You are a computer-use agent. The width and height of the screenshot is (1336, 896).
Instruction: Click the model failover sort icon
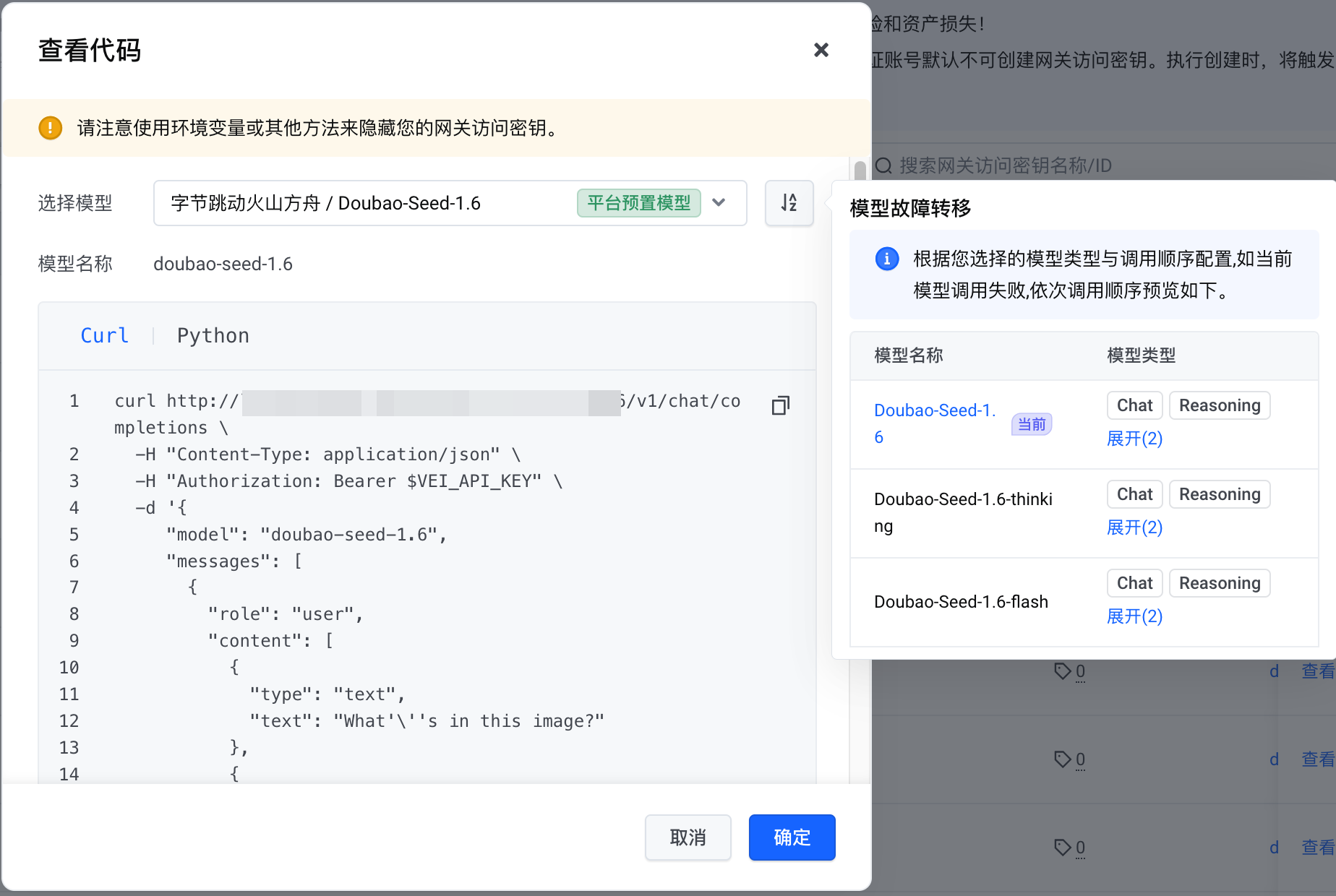pos(789,203)
